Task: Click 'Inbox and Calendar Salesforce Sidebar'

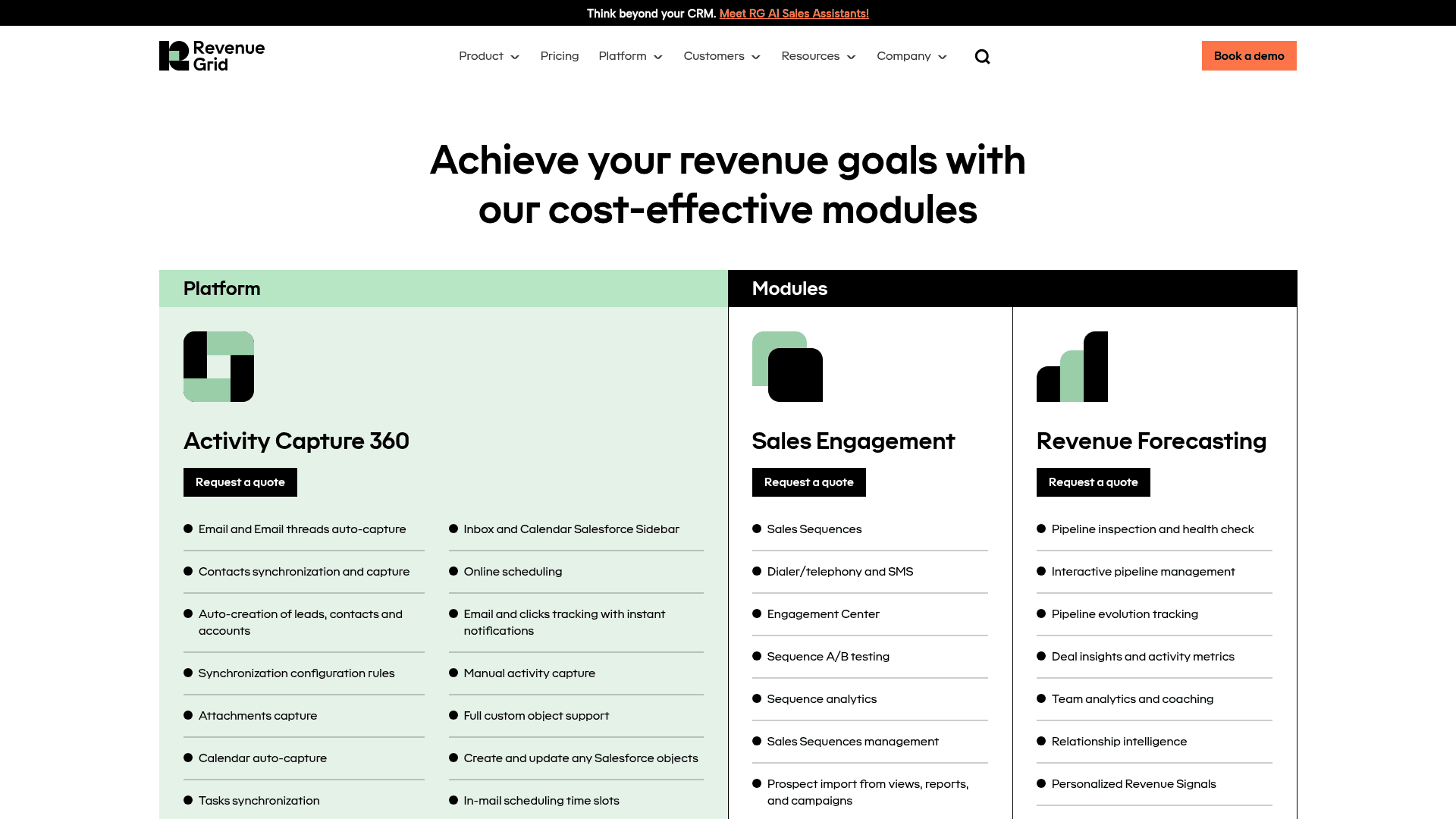Action: [x=571, y=529]
